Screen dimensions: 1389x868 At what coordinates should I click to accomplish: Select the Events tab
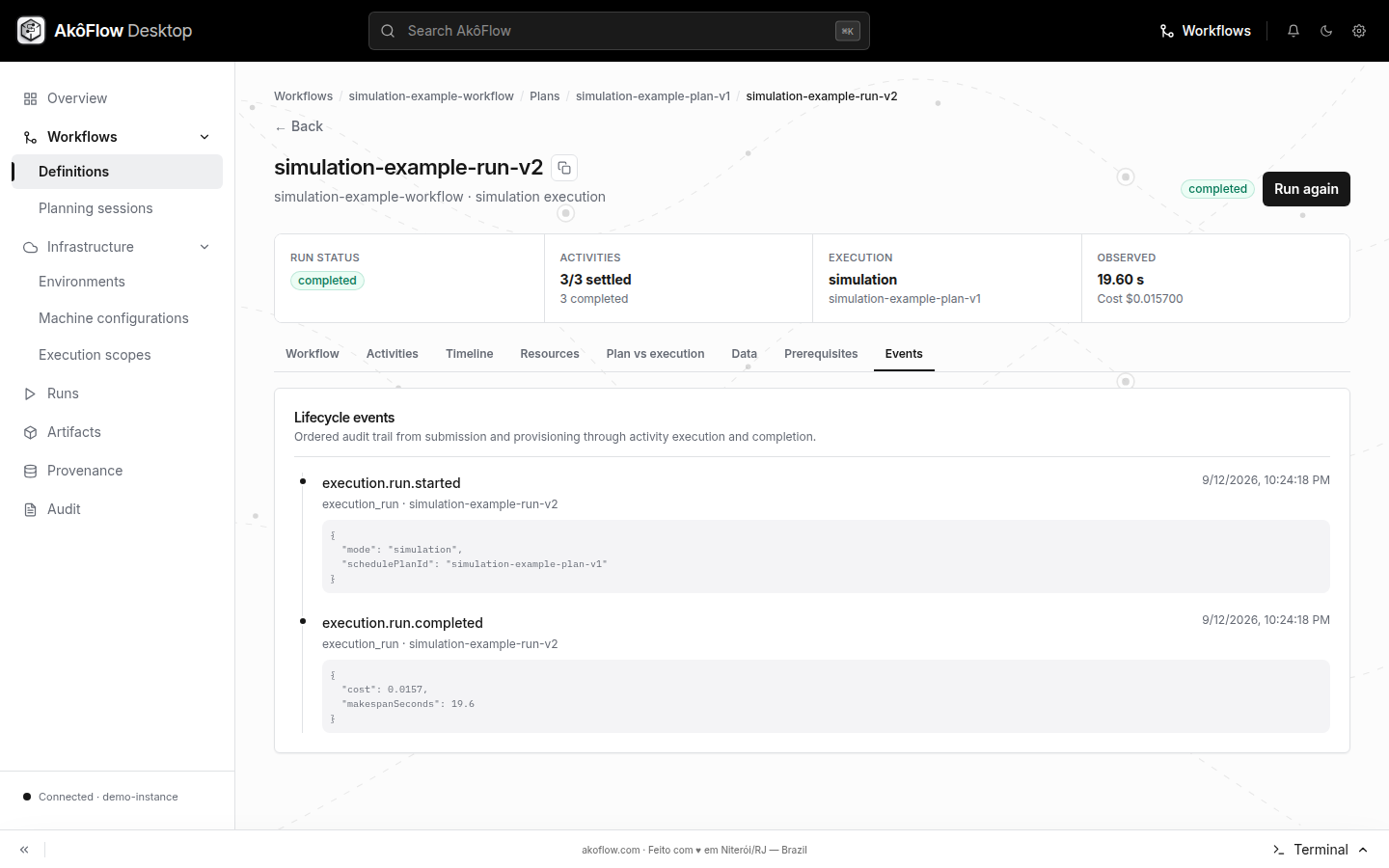[904, 354]
